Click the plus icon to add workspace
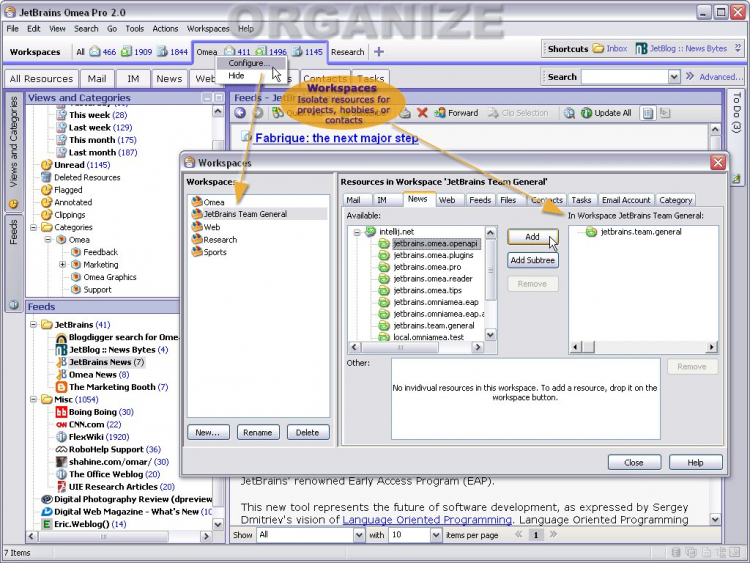The image size is (750, 563). tap(379, 52)
